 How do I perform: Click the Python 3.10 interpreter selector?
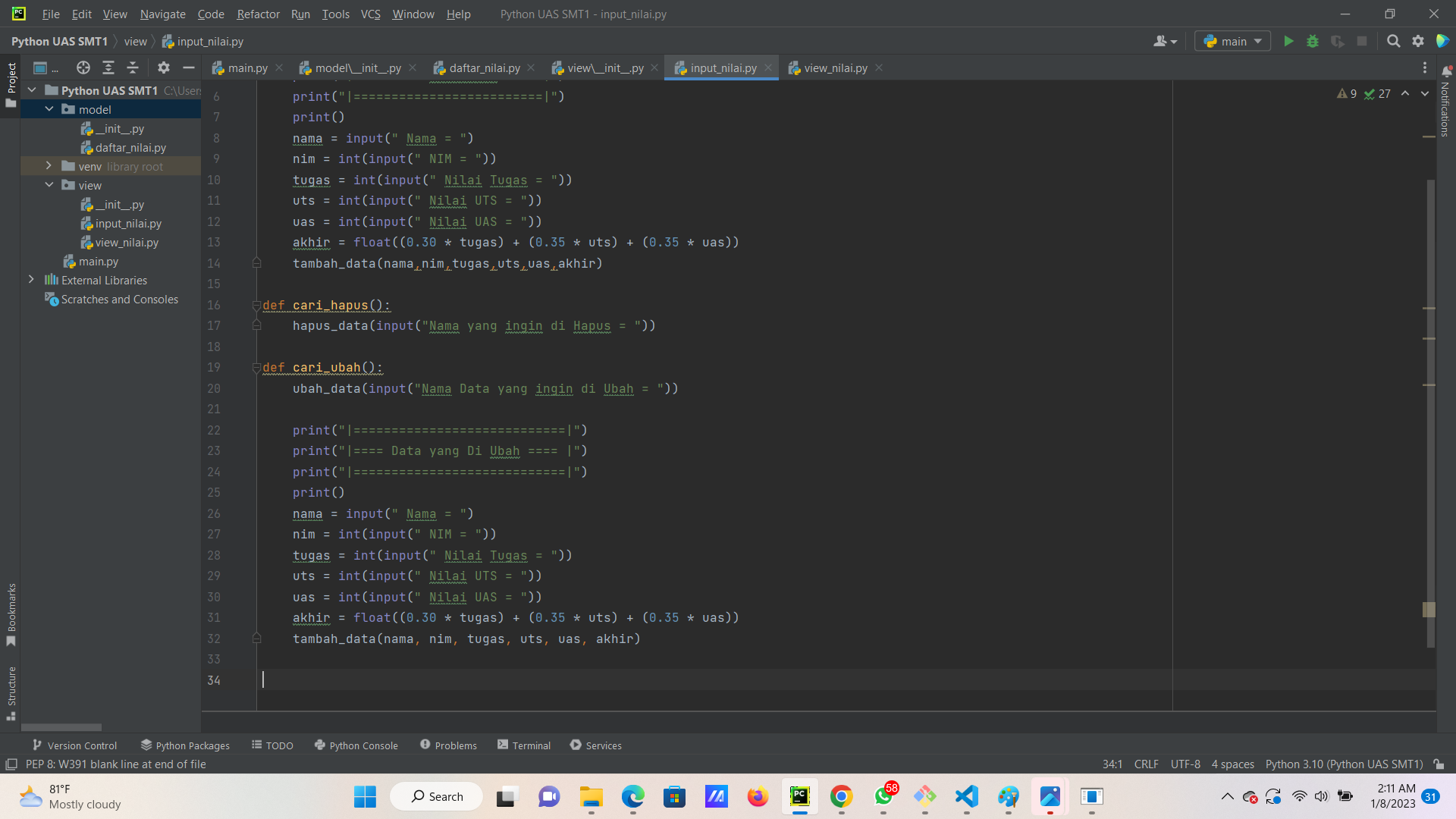click(x=1343, y=764)
